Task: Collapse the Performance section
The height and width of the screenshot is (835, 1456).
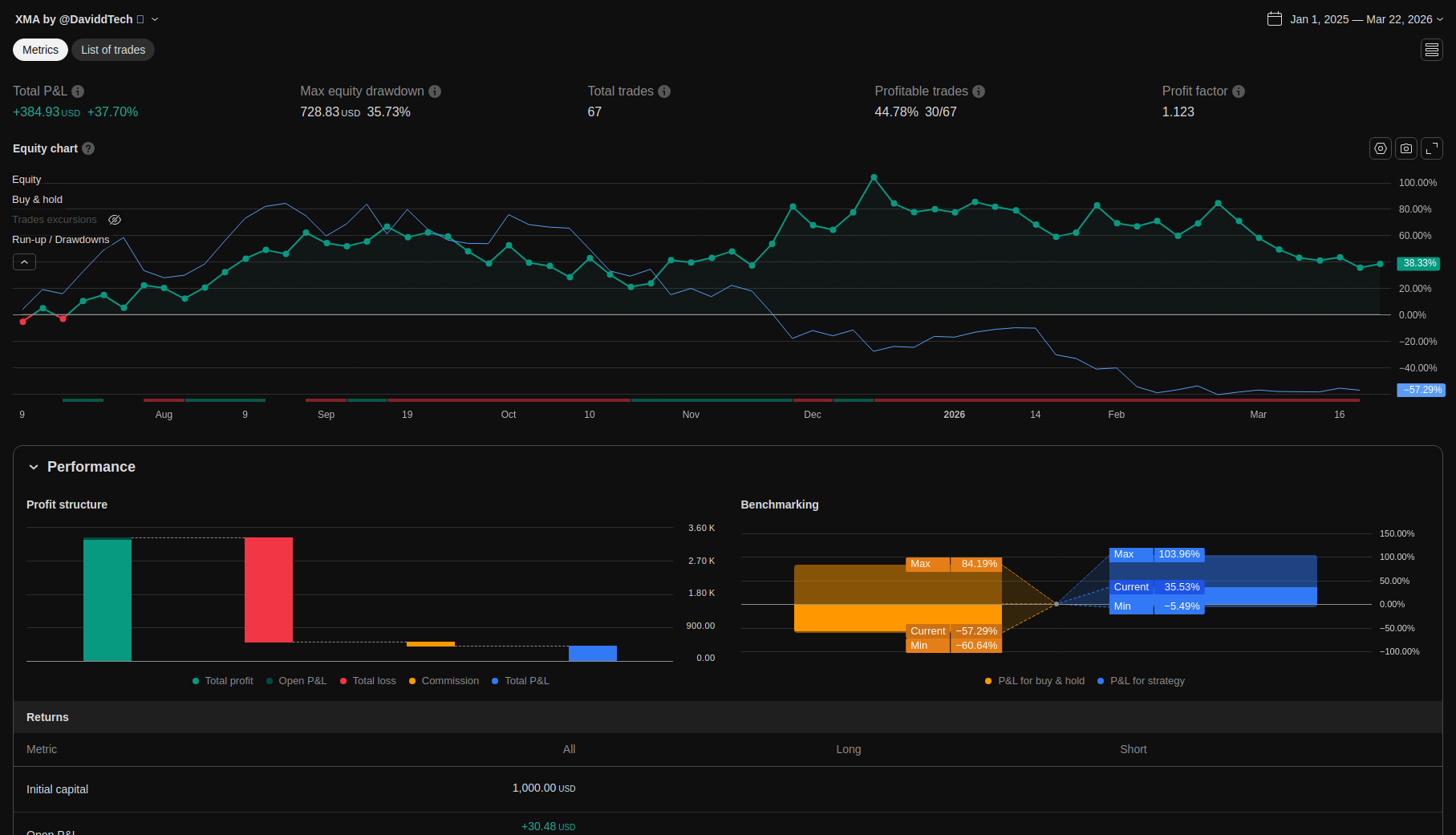Action: tap(34, 467)
